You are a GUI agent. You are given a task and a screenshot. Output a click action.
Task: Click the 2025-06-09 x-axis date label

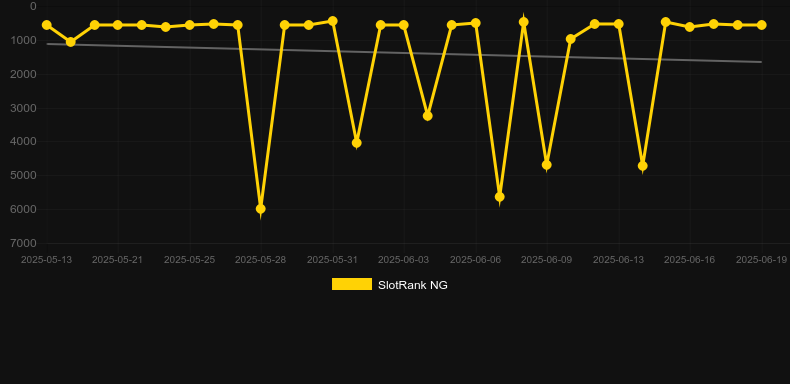547,260
